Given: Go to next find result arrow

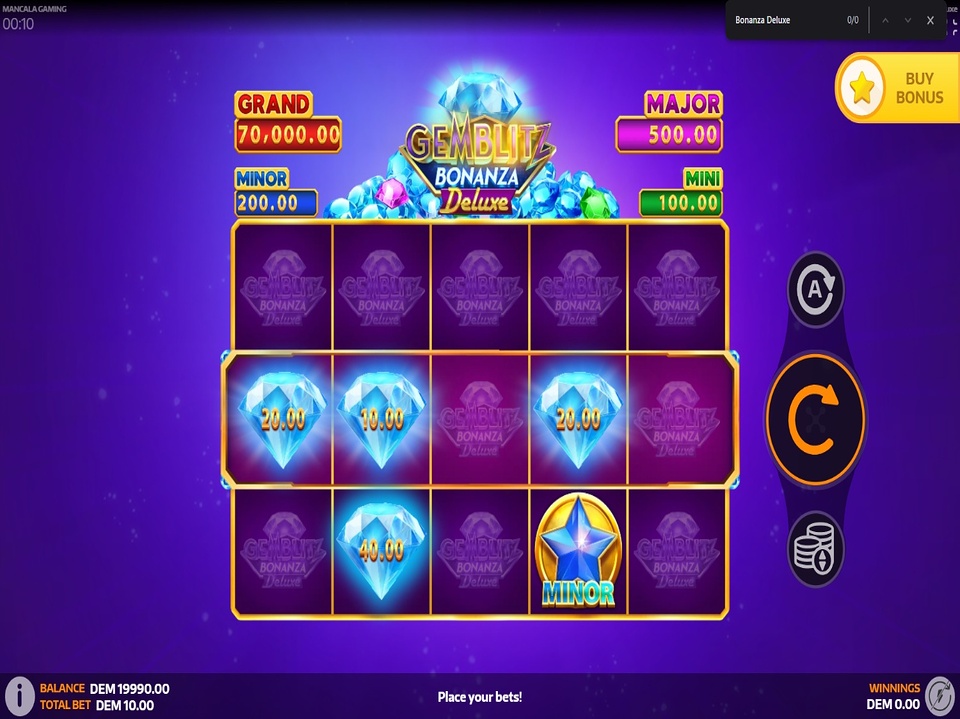Looking at the screenshot, I should click(x=908, y=20).
